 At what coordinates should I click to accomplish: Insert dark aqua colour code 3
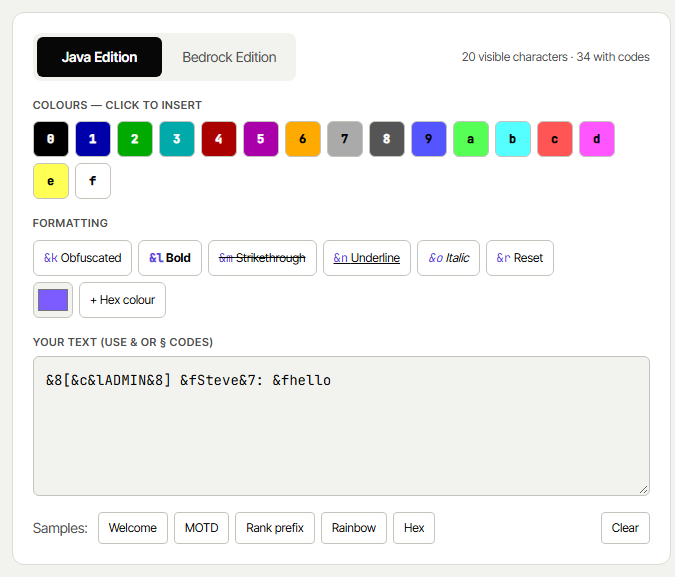pos(176,139)
